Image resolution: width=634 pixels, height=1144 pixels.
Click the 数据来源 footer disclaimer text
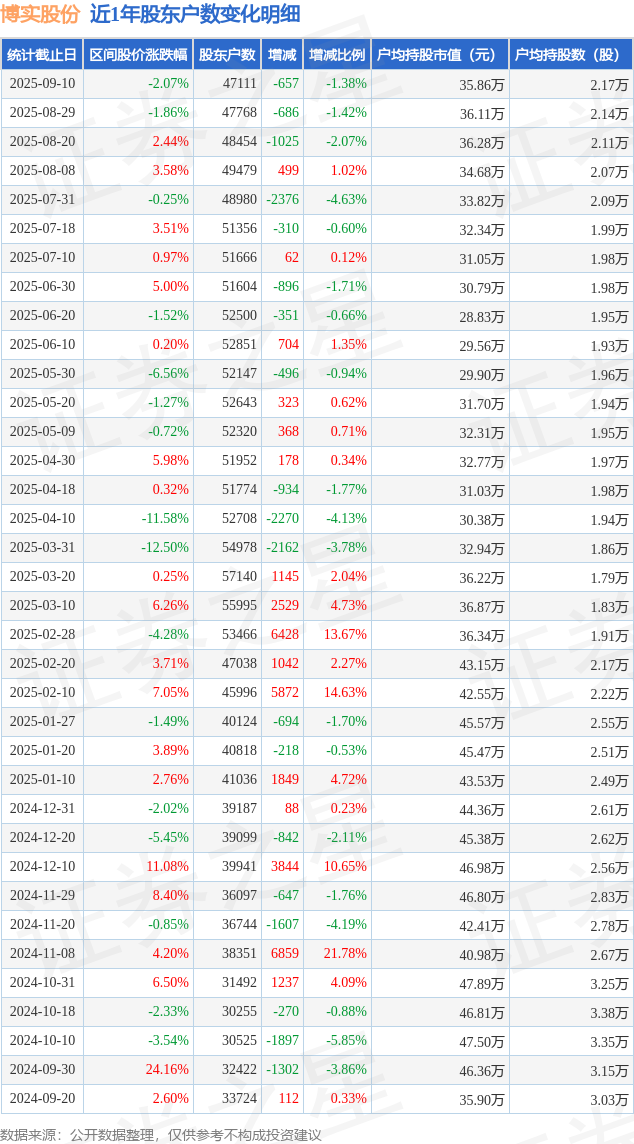pos(161,1135)
